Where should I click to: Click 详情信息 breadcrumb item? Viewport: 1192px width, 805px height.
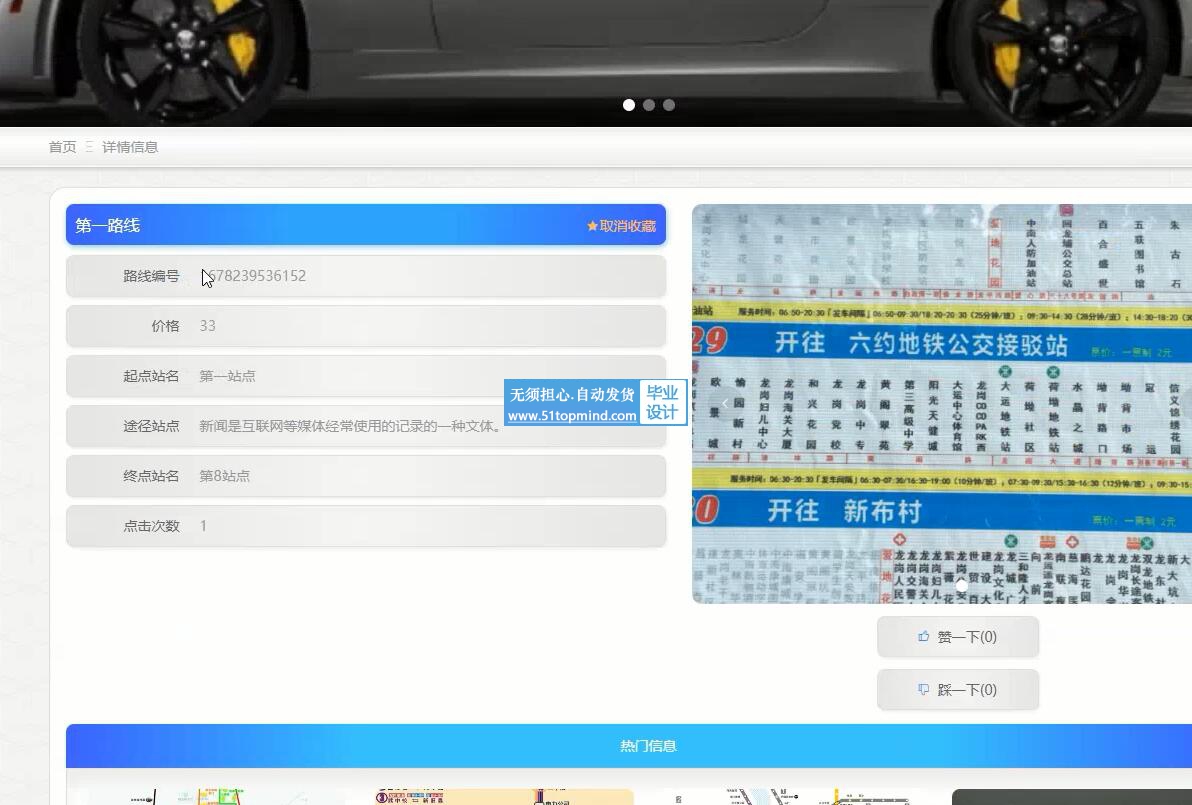click(x=130, y=147)
